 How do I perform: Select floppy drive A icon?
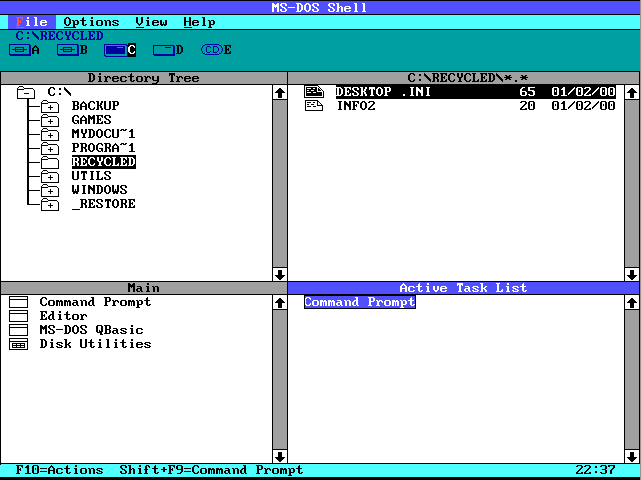click(x=20, y=50)
